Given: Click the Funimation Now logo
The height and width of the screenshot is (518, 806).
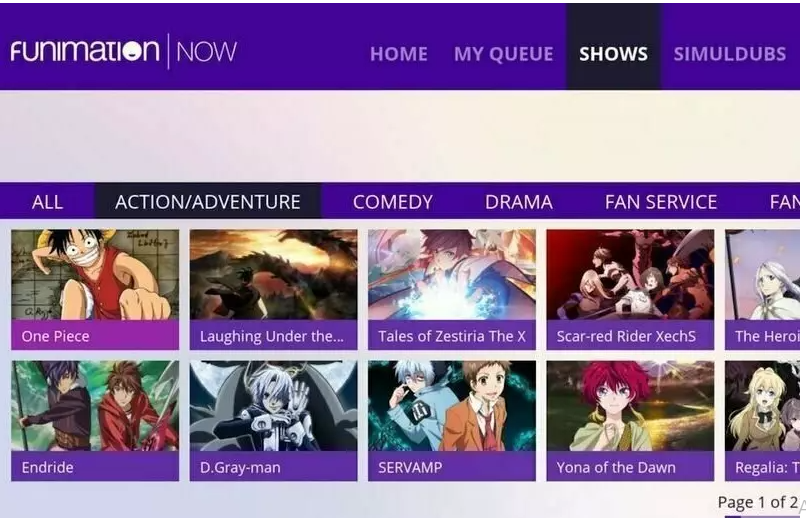Looking at the screenshot, I should [123, 51].
